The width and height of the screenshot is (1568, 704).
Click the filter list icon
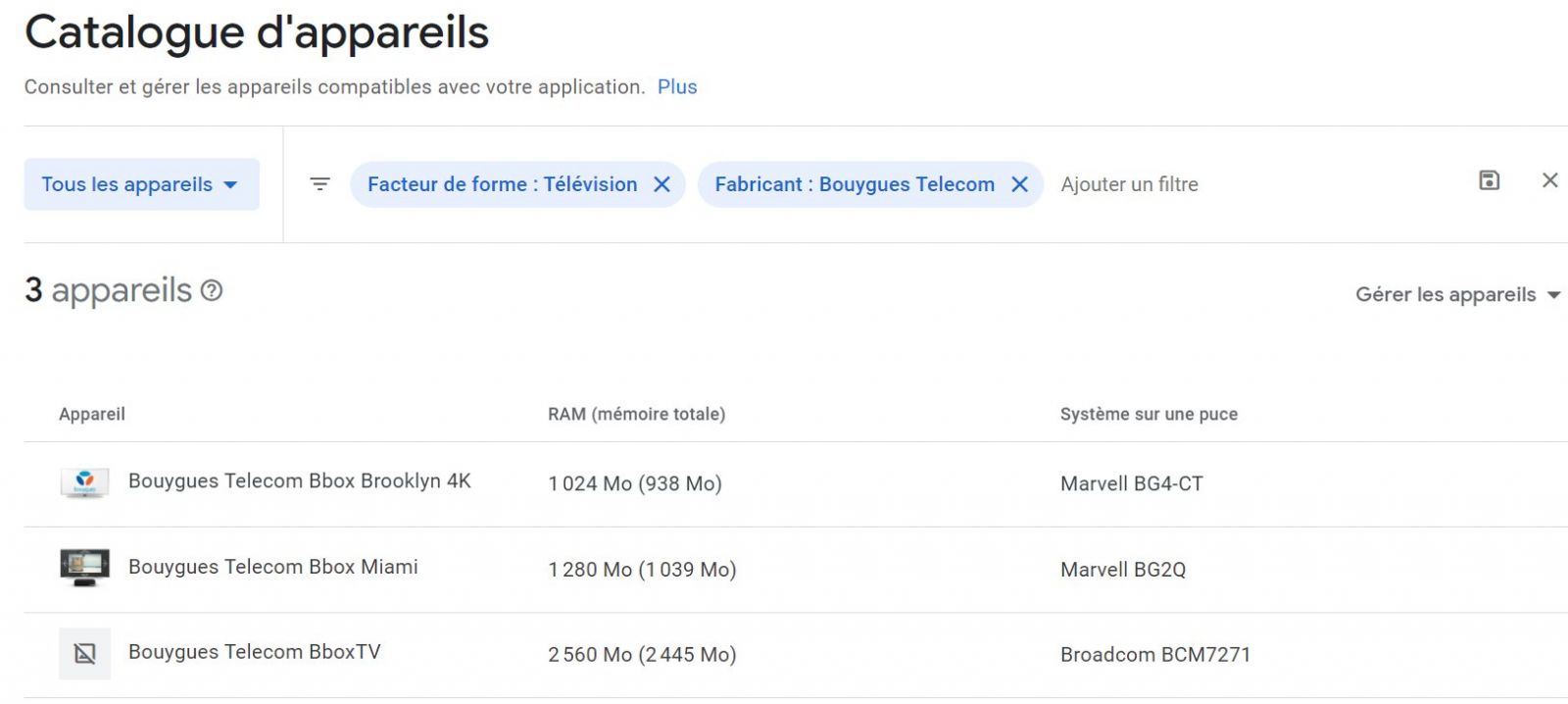click(319, 184)
